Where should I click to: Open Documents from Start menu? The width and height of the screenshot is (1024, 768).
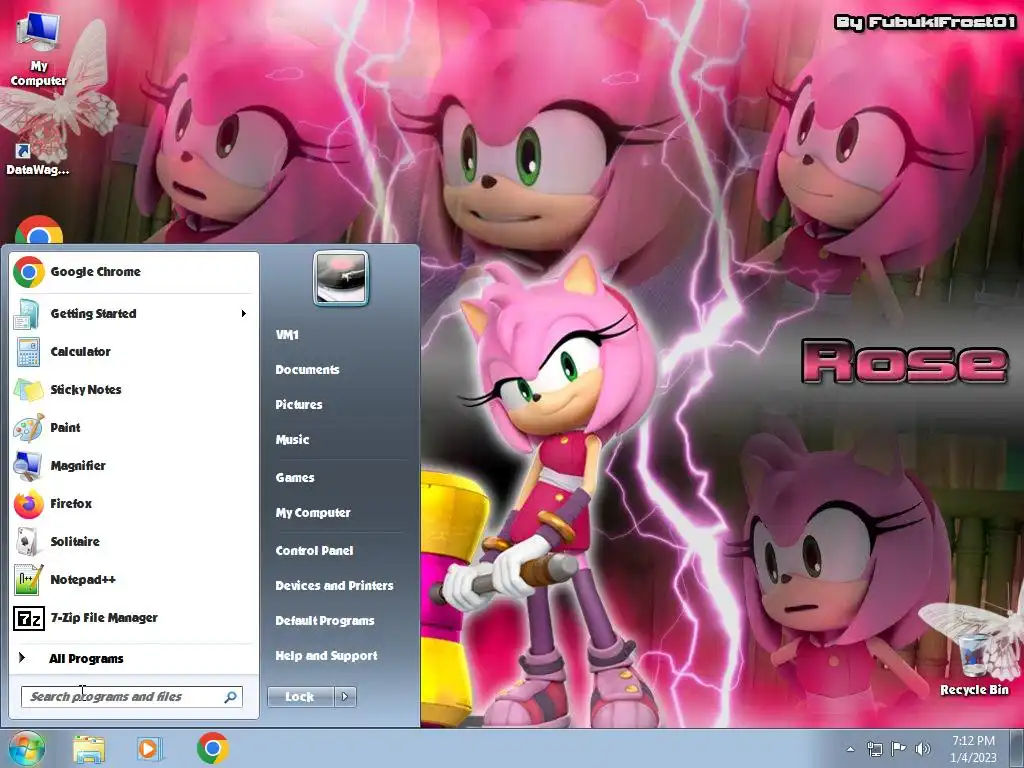click(x=308, y=370)
